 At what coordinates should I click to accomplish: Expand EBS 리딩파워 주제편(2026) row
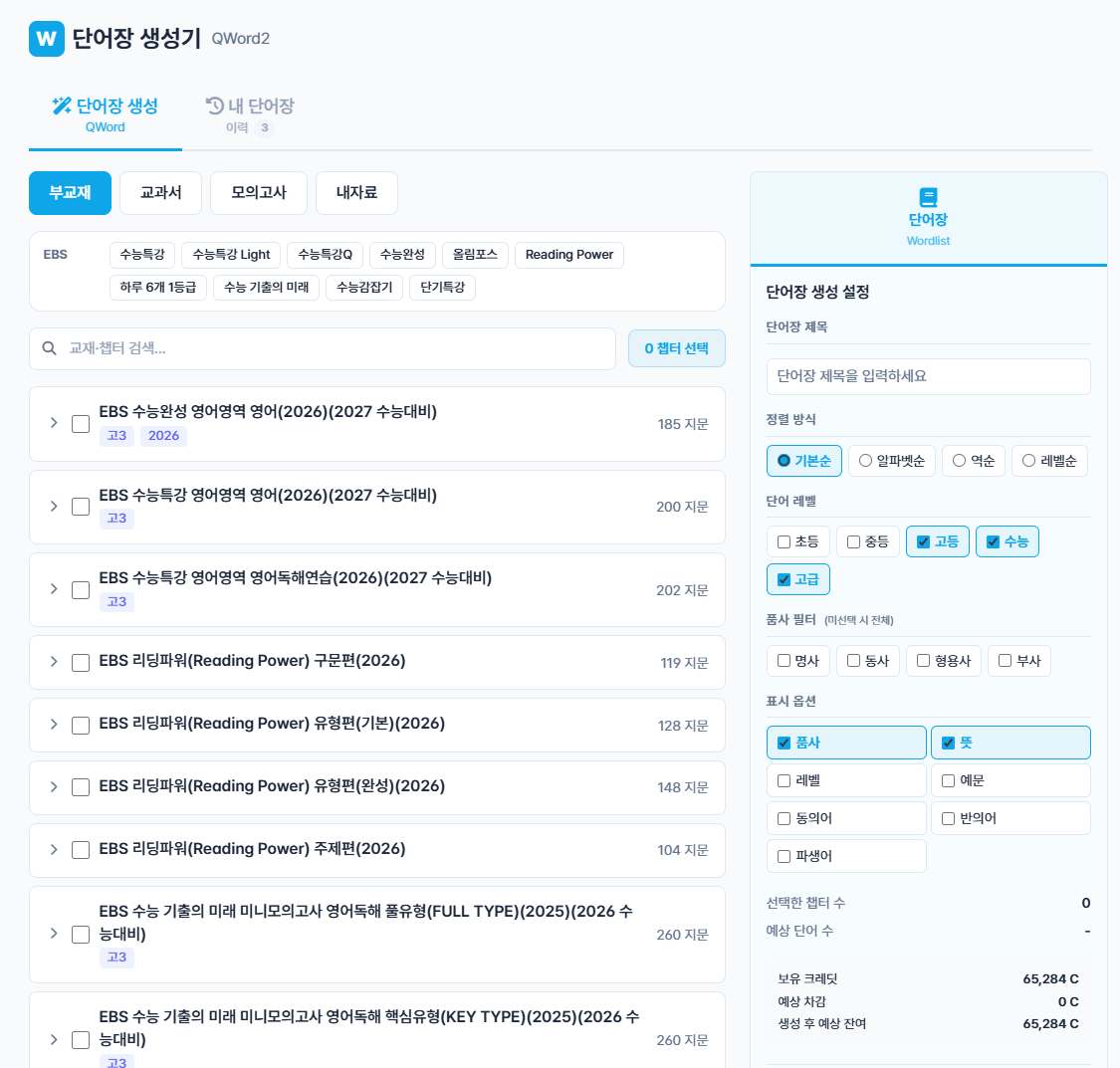[54, 850]
